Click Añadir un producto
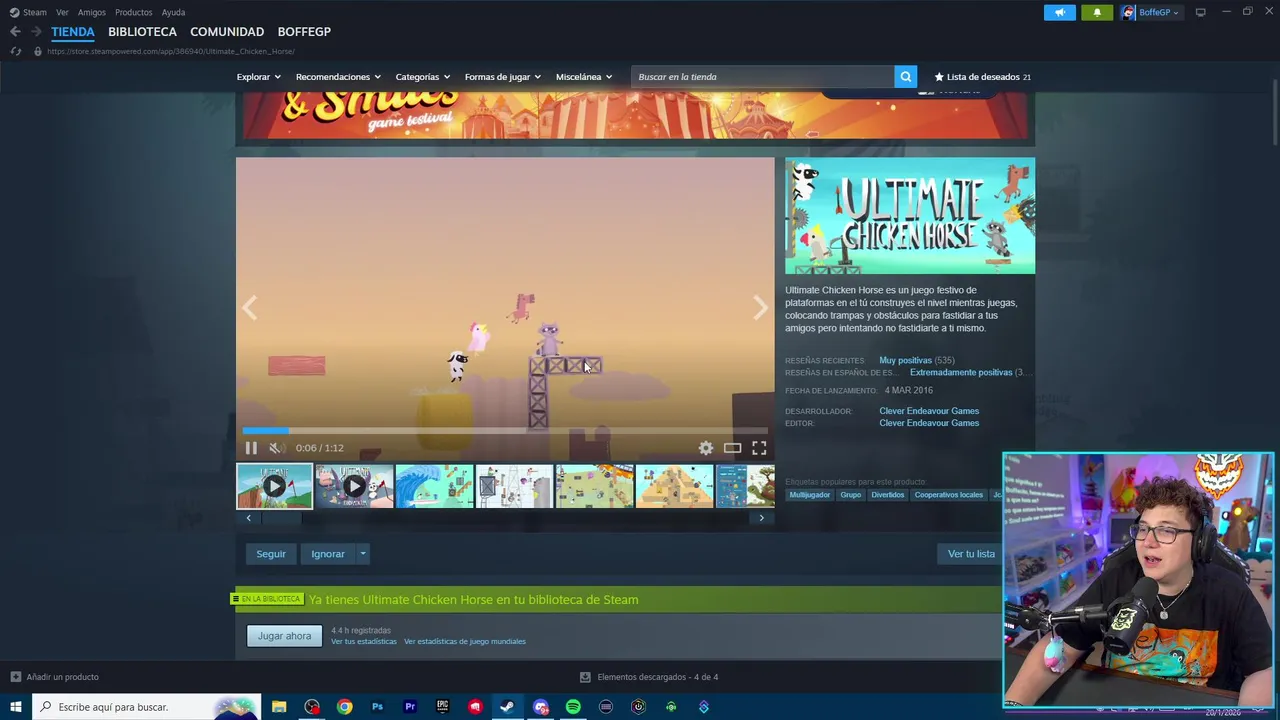This screenshot has height=720, width=1280. [x=55, y=677]
